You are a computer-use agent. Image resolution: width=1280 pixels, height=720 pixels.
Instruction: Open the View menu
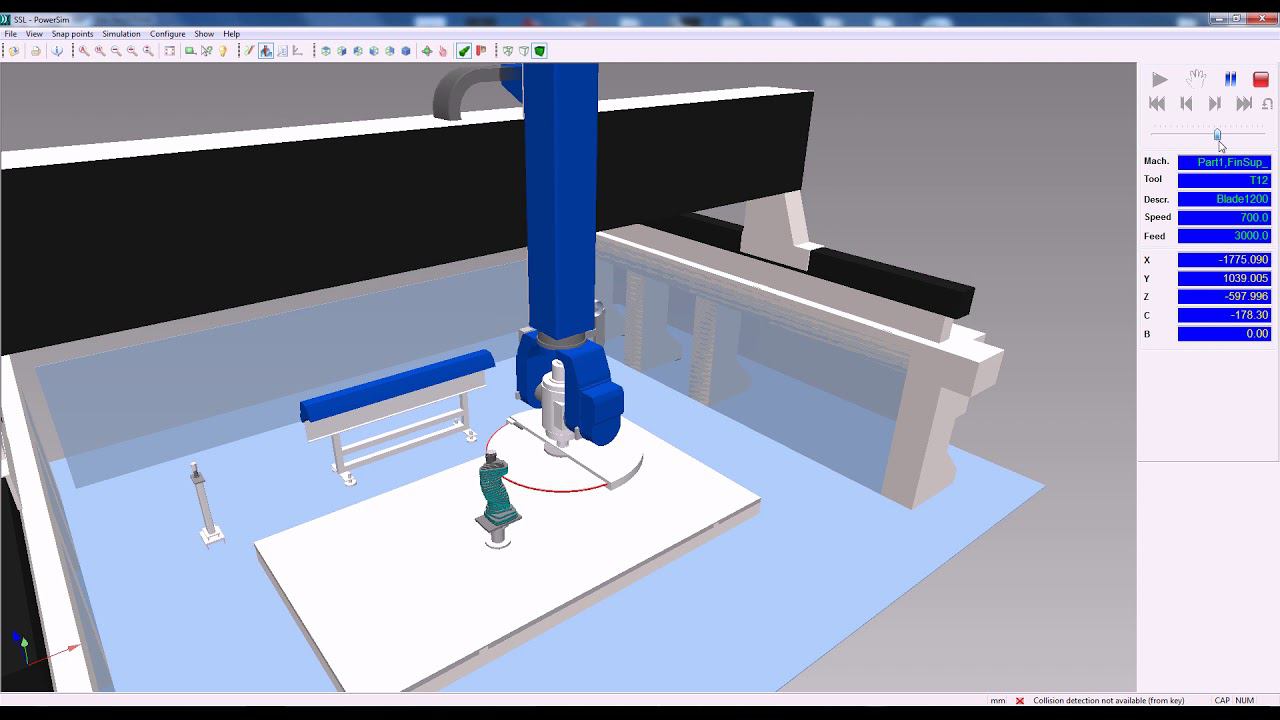pos(34,34)
